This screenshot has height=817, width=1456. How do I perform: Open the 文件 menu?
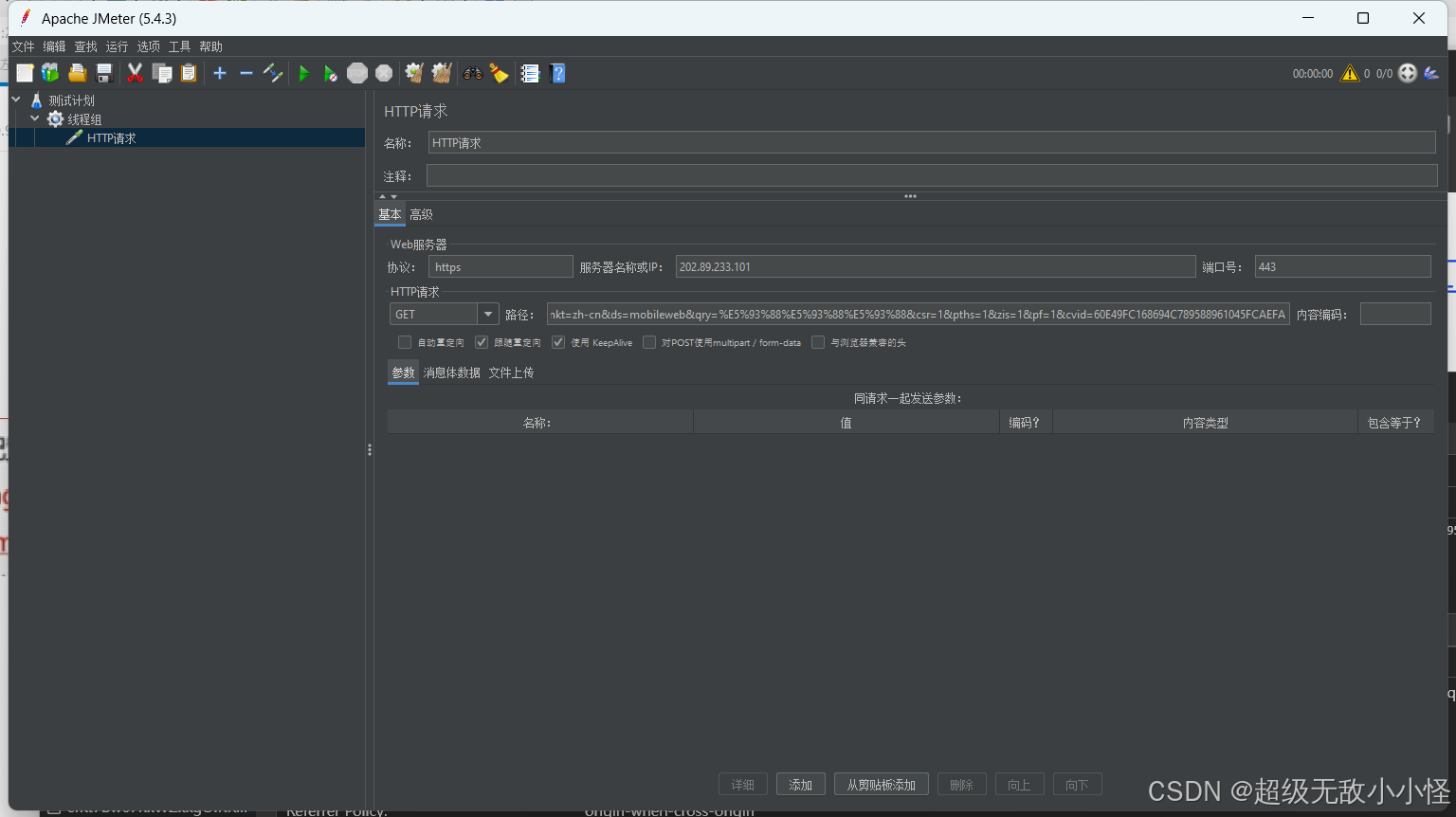click(x=23, y=46)
